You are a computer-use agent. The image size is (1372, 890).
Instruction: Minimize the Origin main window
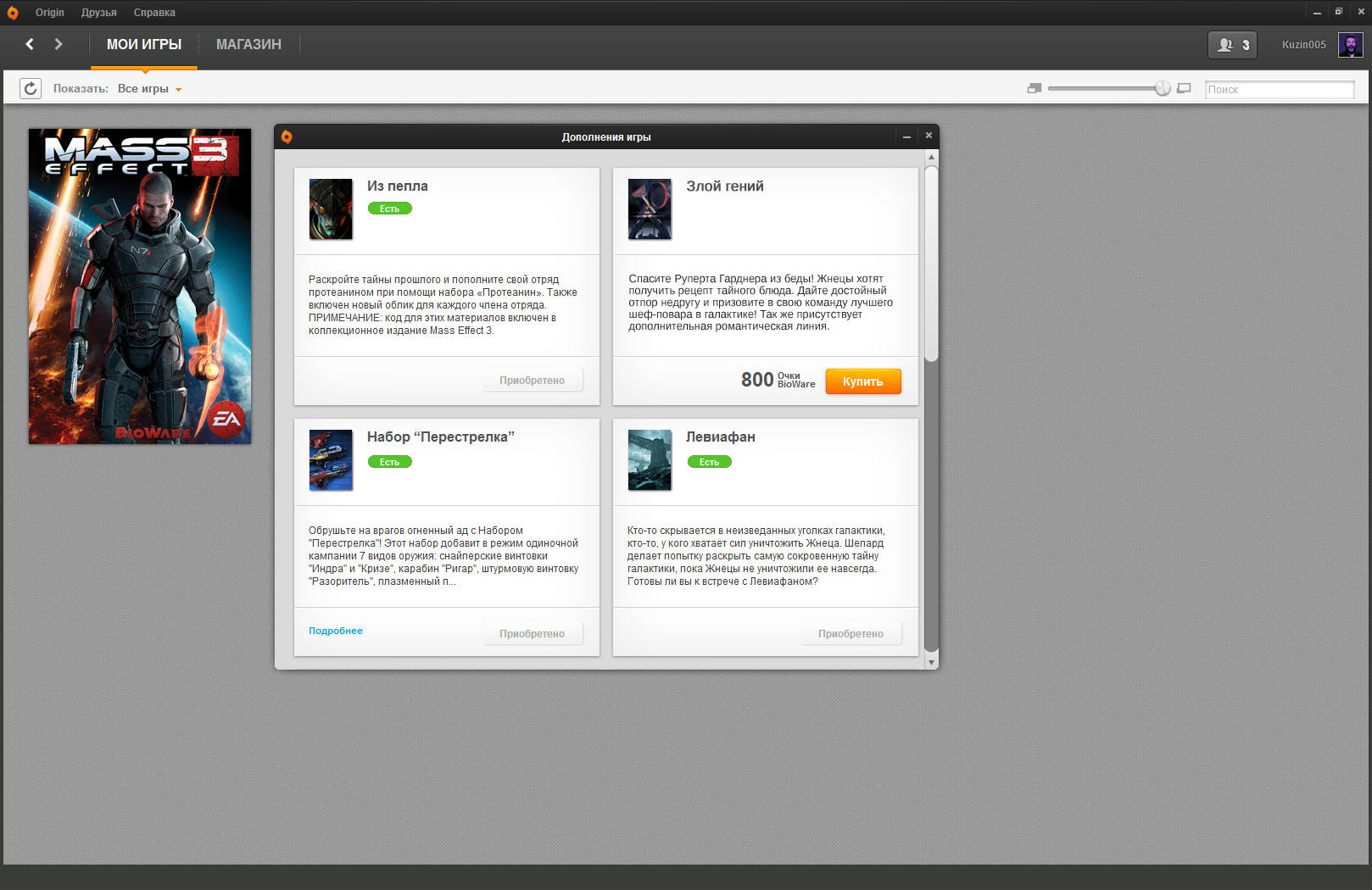tap(1317, 13)
